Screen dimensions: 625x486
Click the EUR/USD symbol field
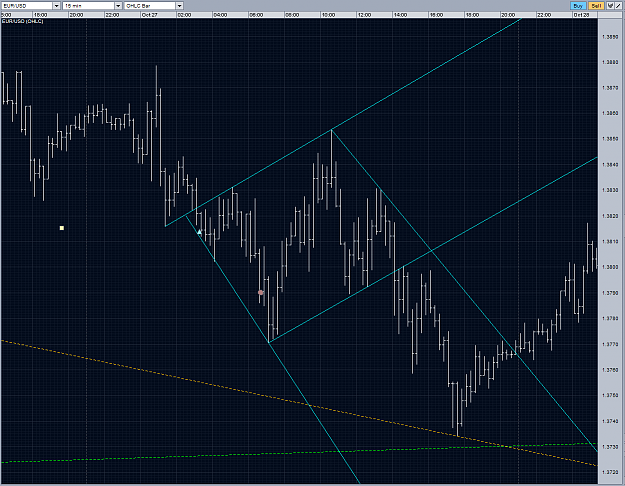27,6
